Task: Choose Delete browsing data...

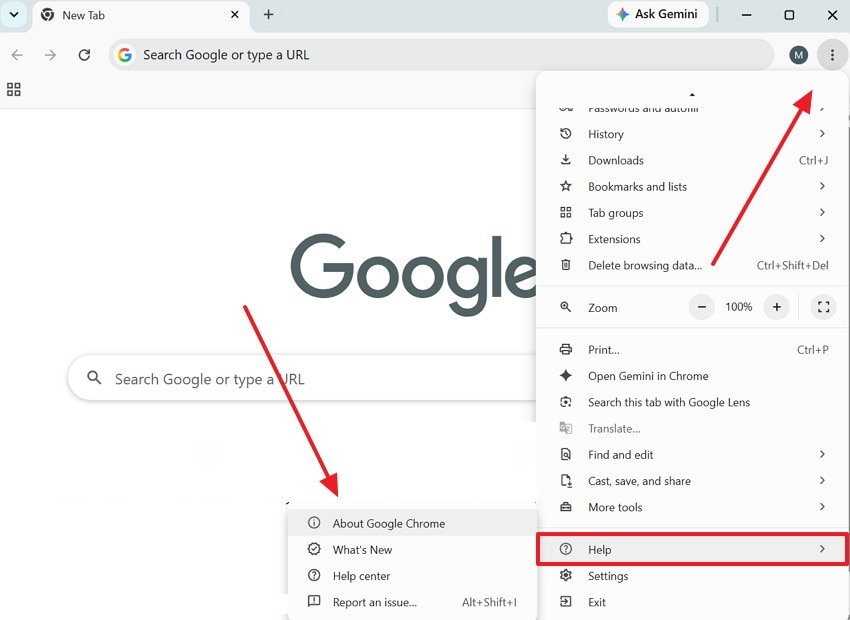Action: (x=692, y=265)
